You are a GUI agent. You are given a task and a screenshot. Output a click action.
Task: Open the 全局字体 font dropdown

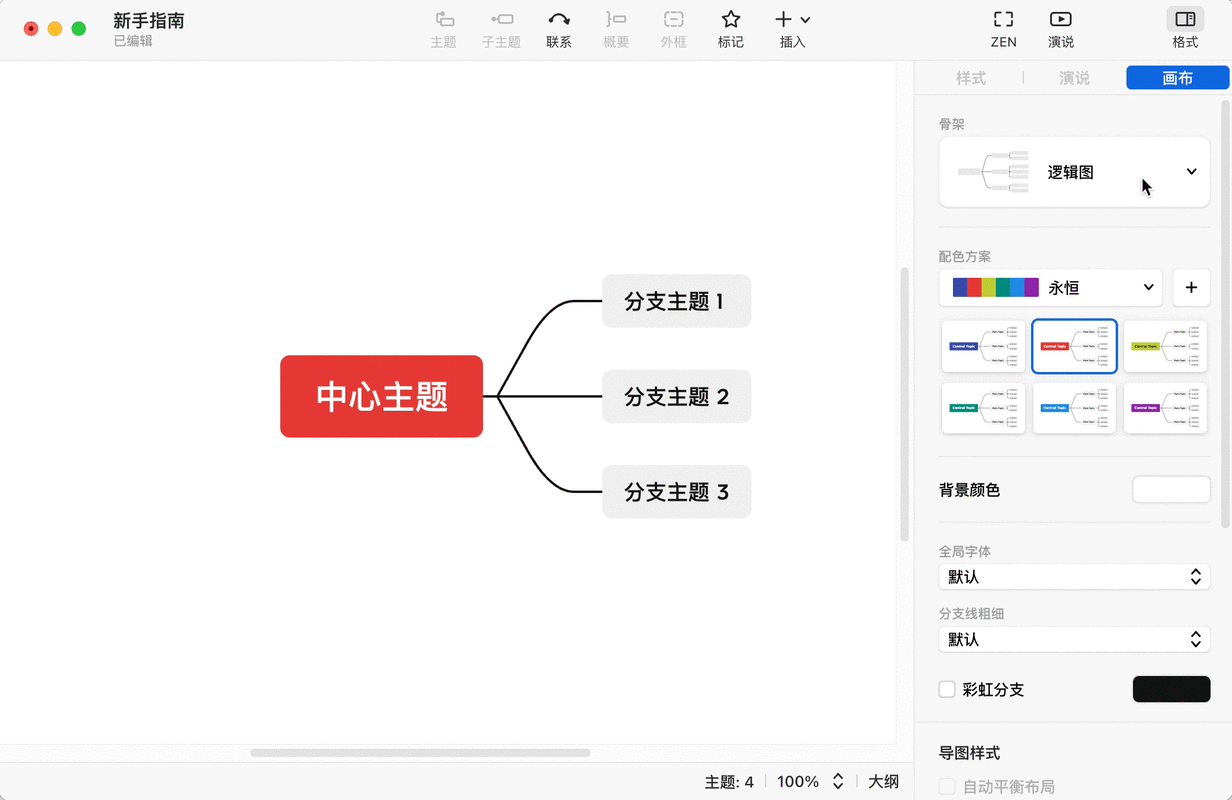[1074, 577]
